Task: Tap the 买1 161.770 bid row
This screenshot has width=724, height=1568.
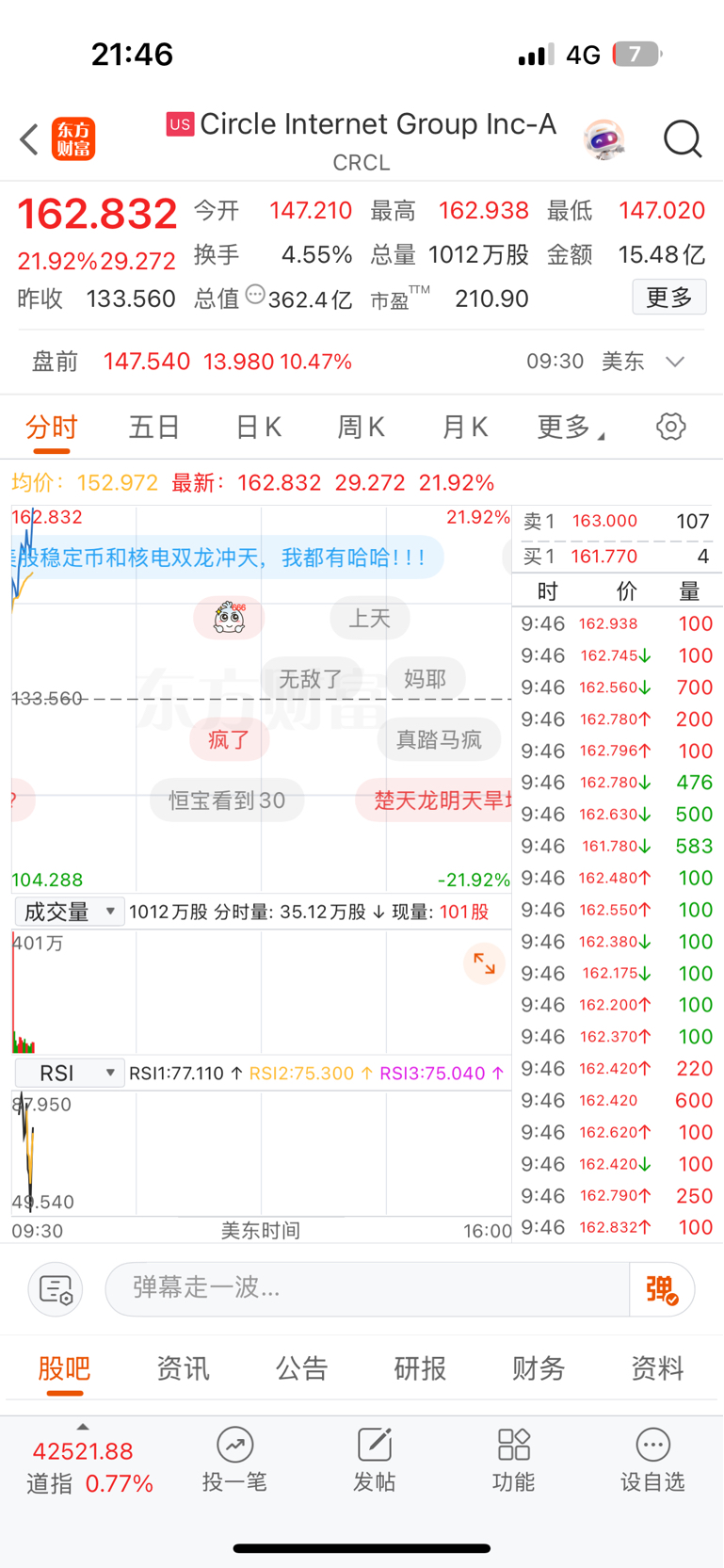Action: click(x=617, y=556)
